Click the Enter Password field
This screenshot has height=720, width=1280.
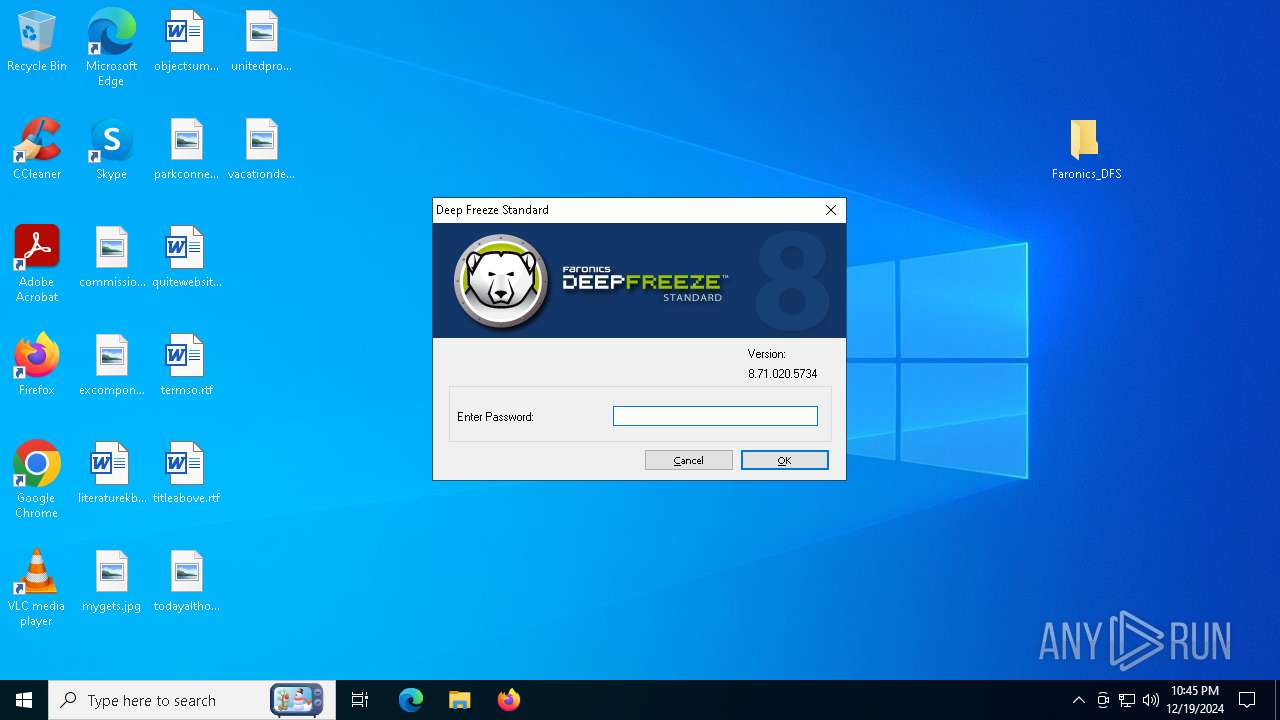[x=715, y=416]
